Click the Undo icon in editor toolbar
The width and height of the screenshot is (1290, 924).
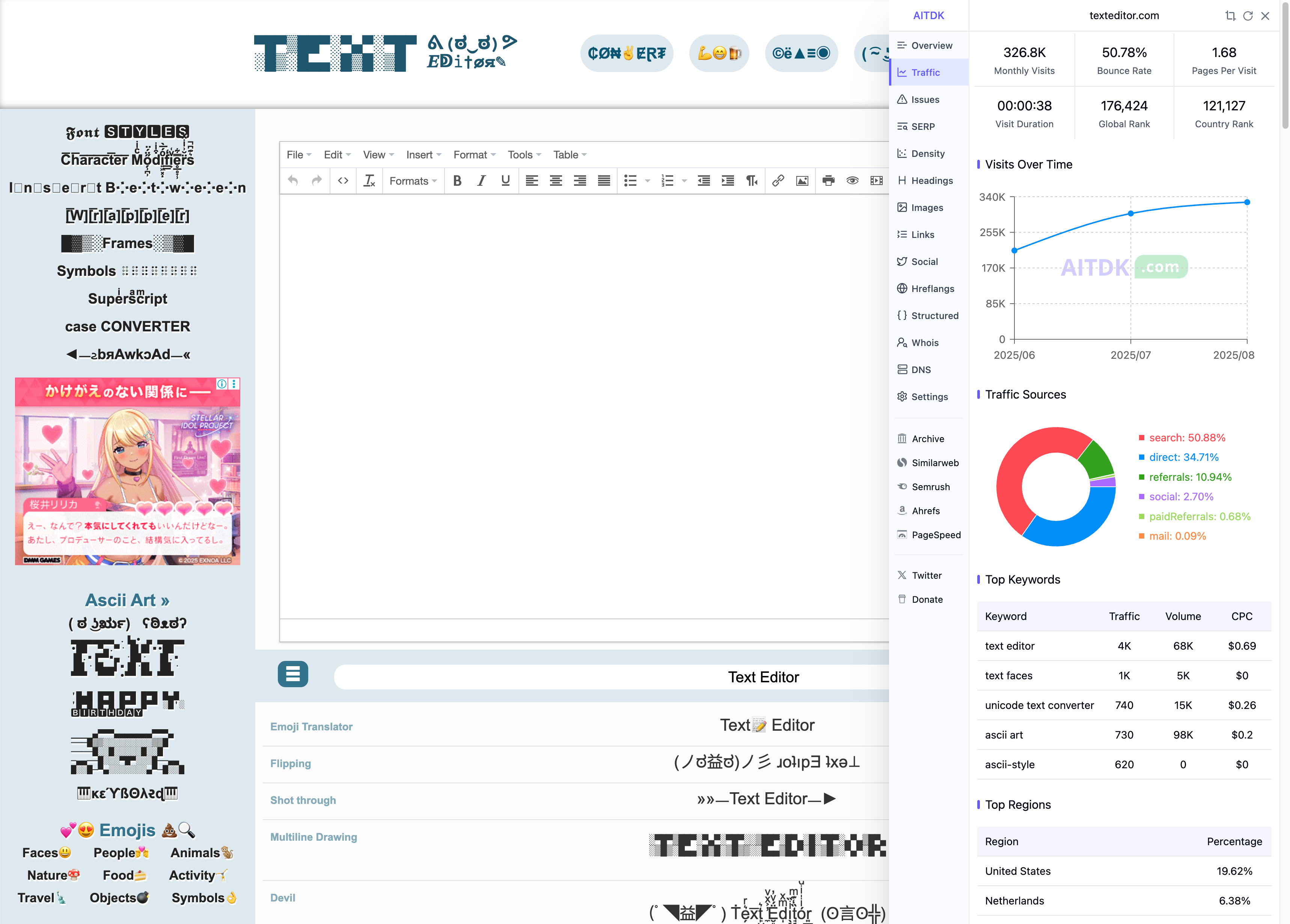(x=293, y=181)
